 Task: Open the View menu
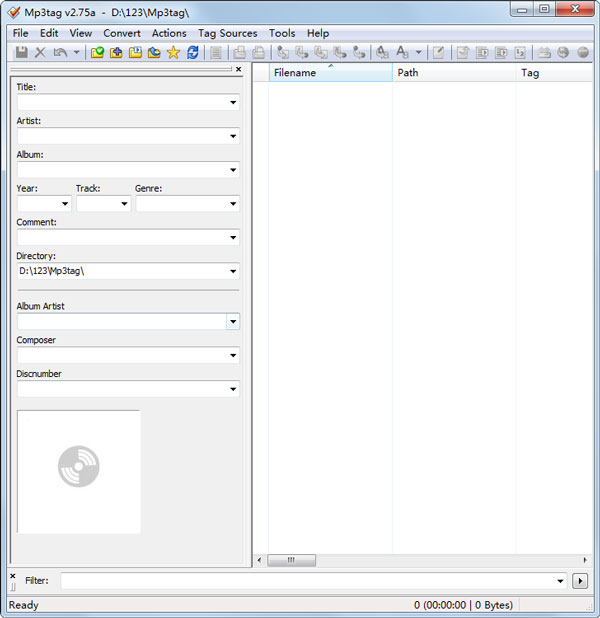coord(81,33)
